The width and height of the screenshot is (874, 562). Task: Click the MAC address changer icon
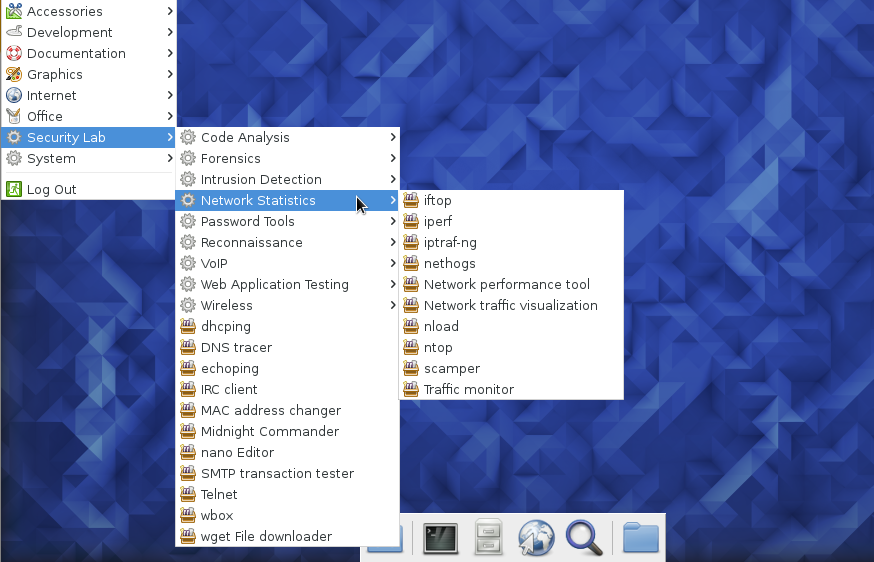pos(188,410)
